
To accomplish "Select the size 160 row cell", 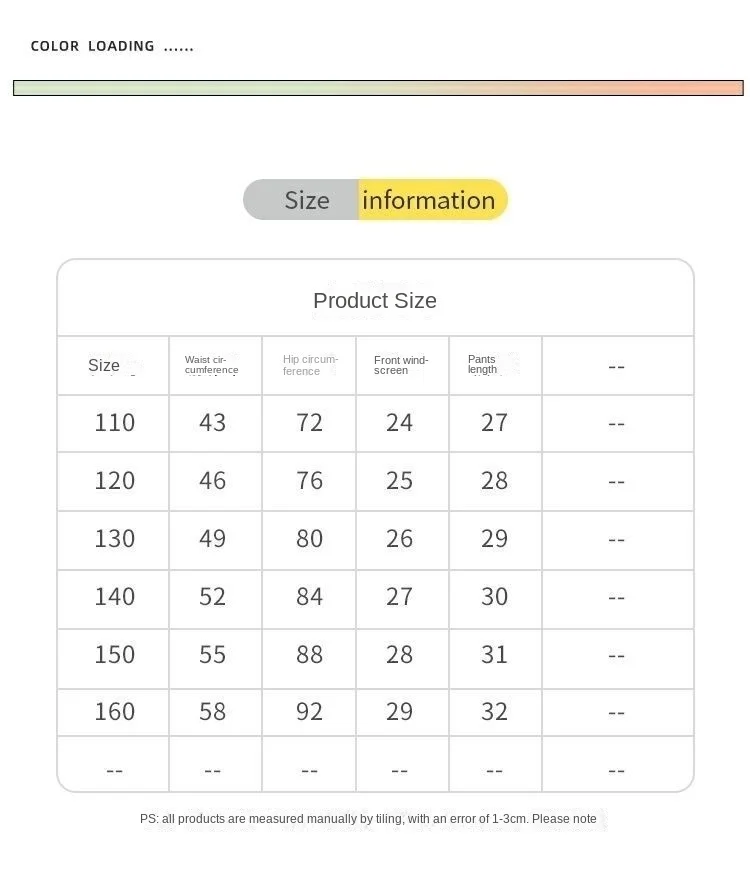I will pyautogui.click(x=114, y=712).
